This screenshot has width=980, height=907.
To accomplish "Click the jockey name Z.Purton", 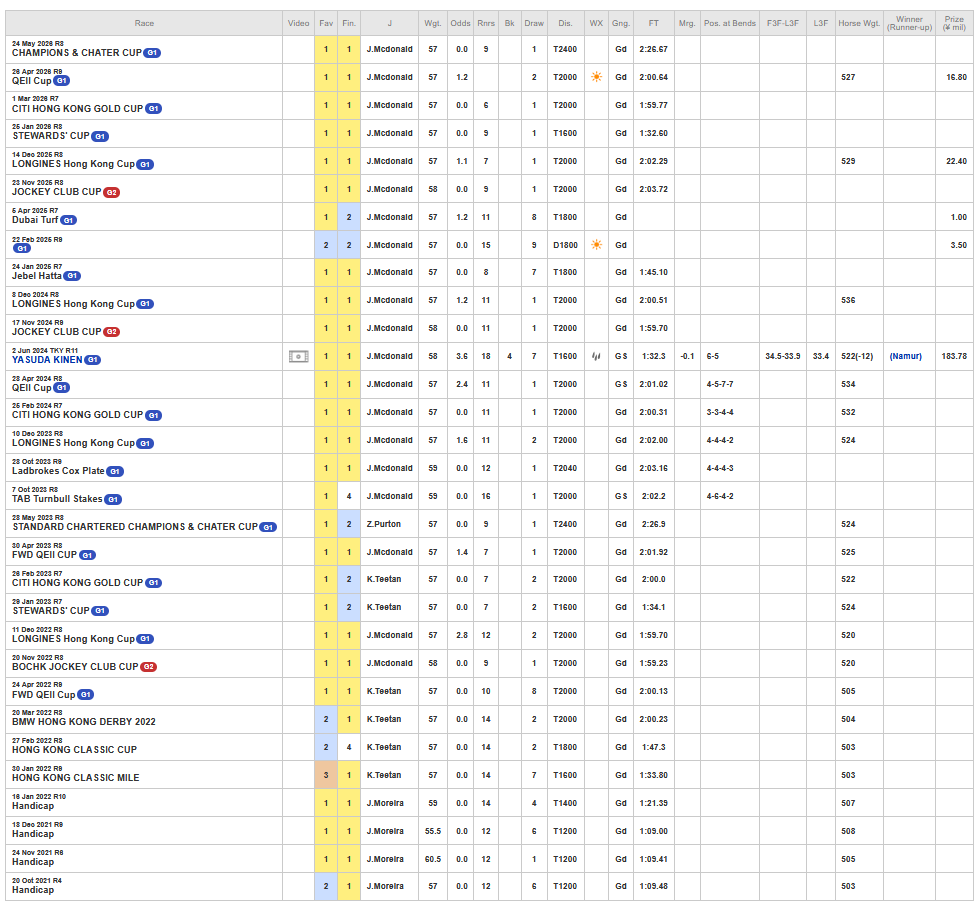I will [384, 524].
